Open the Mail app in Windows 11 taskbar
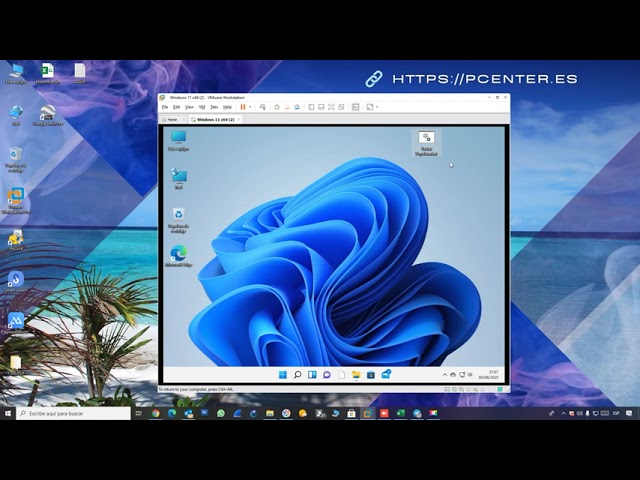Viewport: 640px width, 480px height. click(x=386, y=374)
